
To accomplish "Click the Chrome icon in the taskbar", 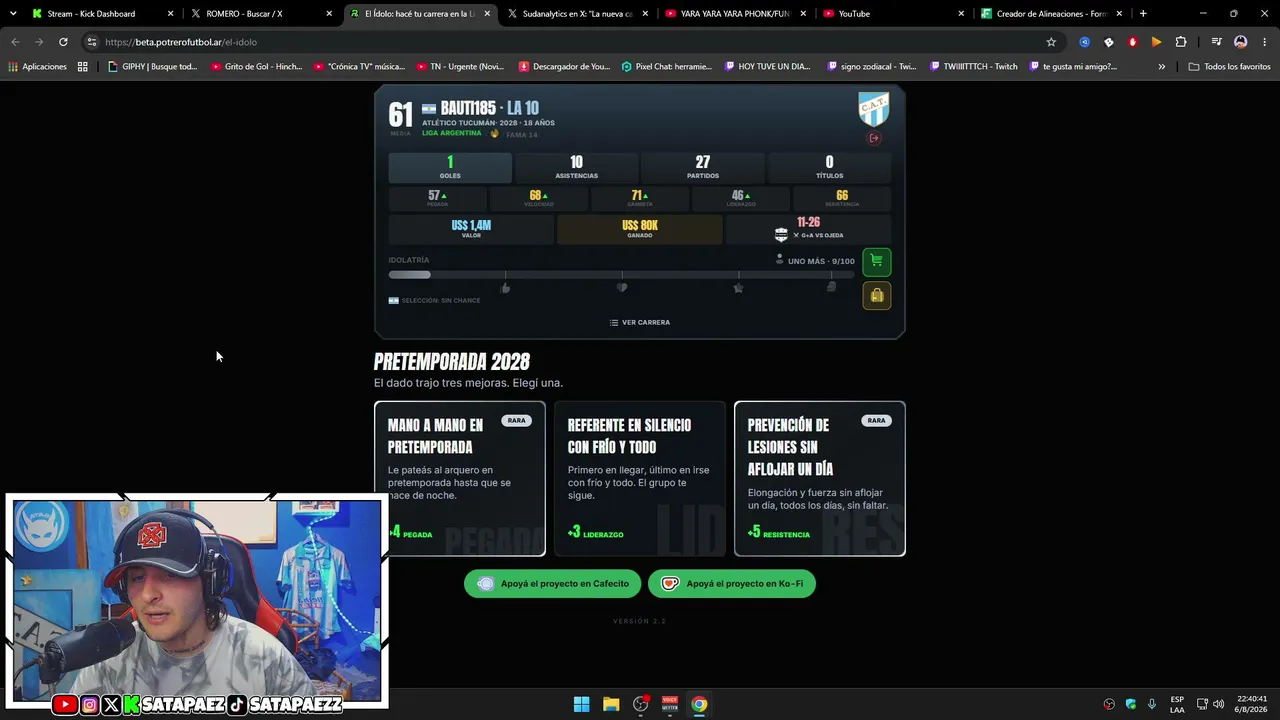I will pyautogui.click(x=699, y=704).
